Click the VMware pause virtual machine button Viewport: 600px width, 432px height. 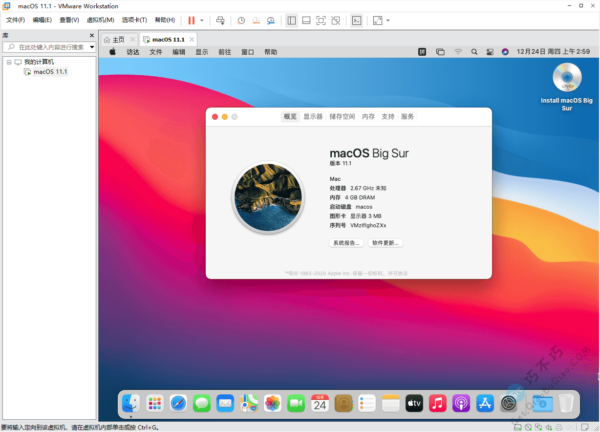[191, 20]
